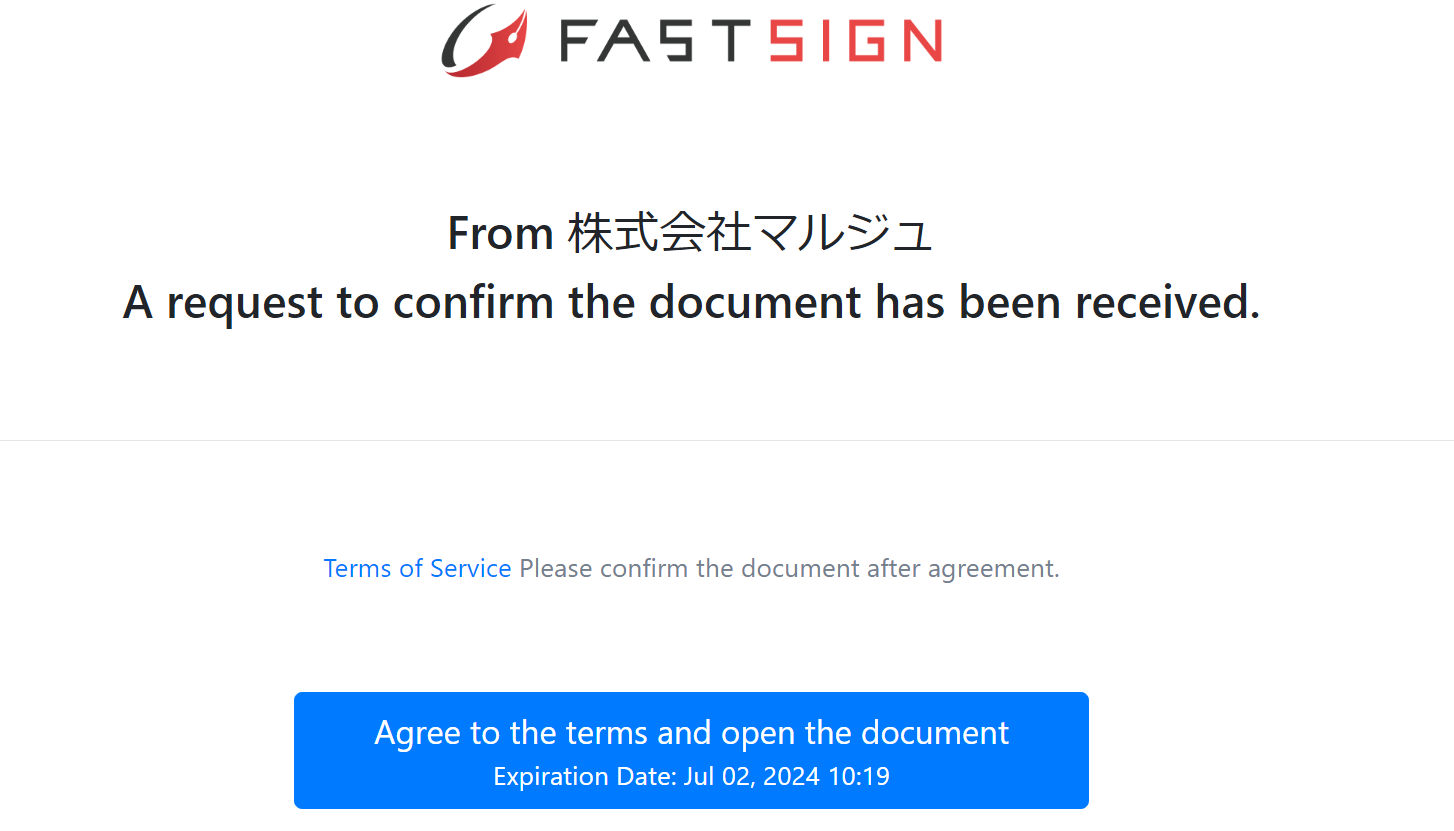Click the red SIGN letters in logo
Image resolution: width=1454 pixels, height=831 pixels.
point(856,41)
